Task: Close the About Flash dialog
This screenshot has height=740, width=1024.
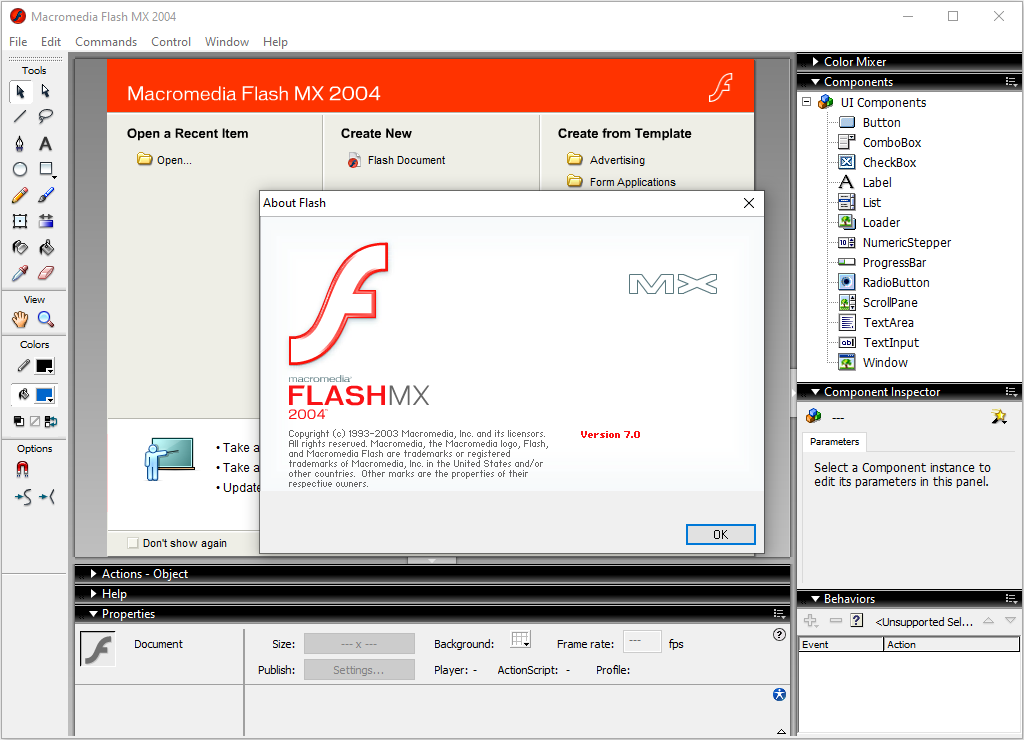Action: (749, 203)
